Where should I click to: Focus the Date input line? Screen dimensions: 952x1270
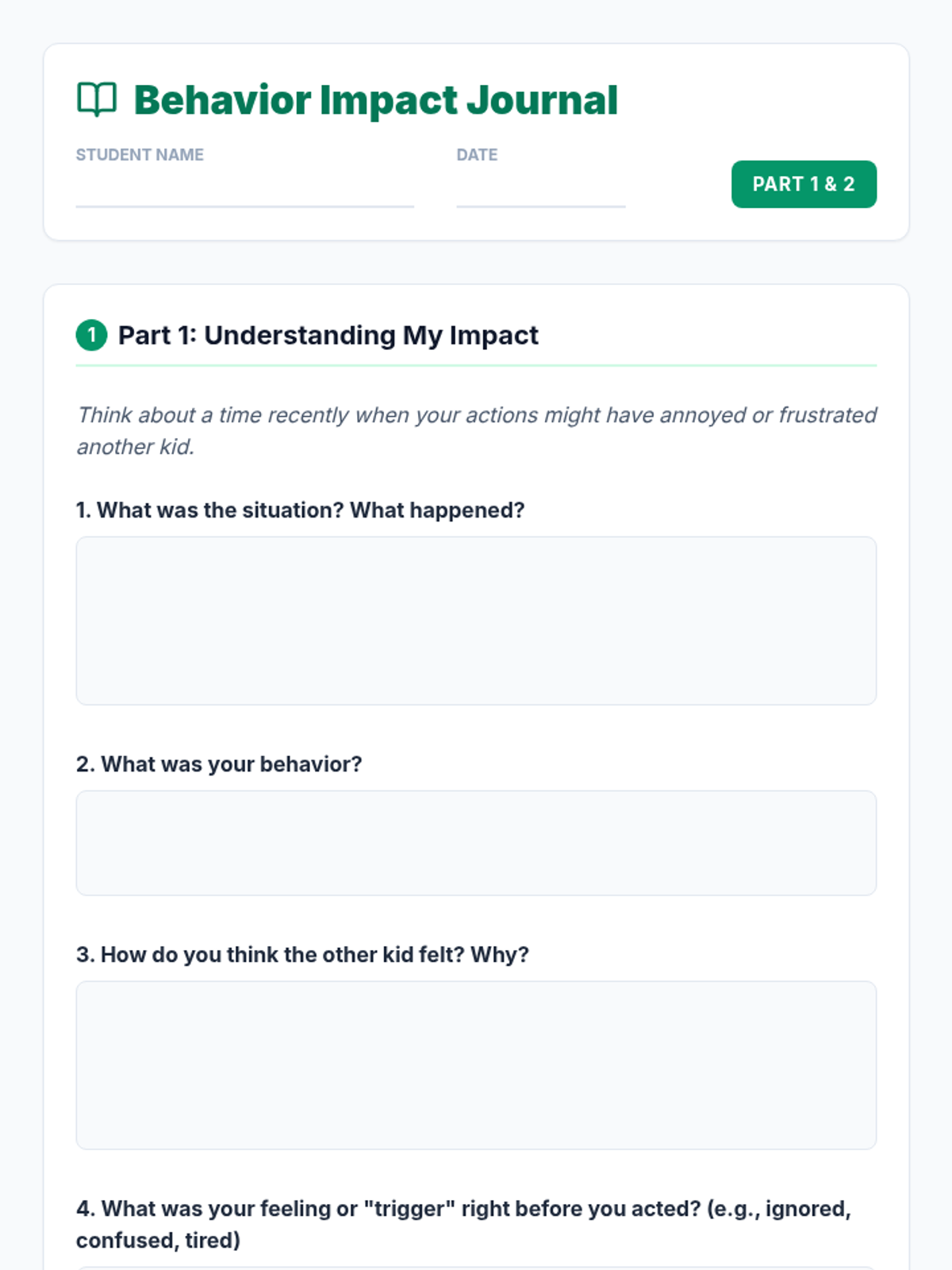[x=540, y=190]
